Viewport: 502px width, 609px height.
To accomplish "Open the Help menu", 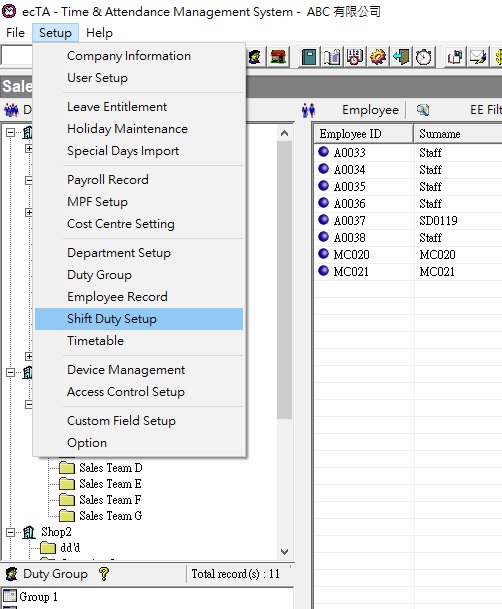I will (x=99, y=33).
